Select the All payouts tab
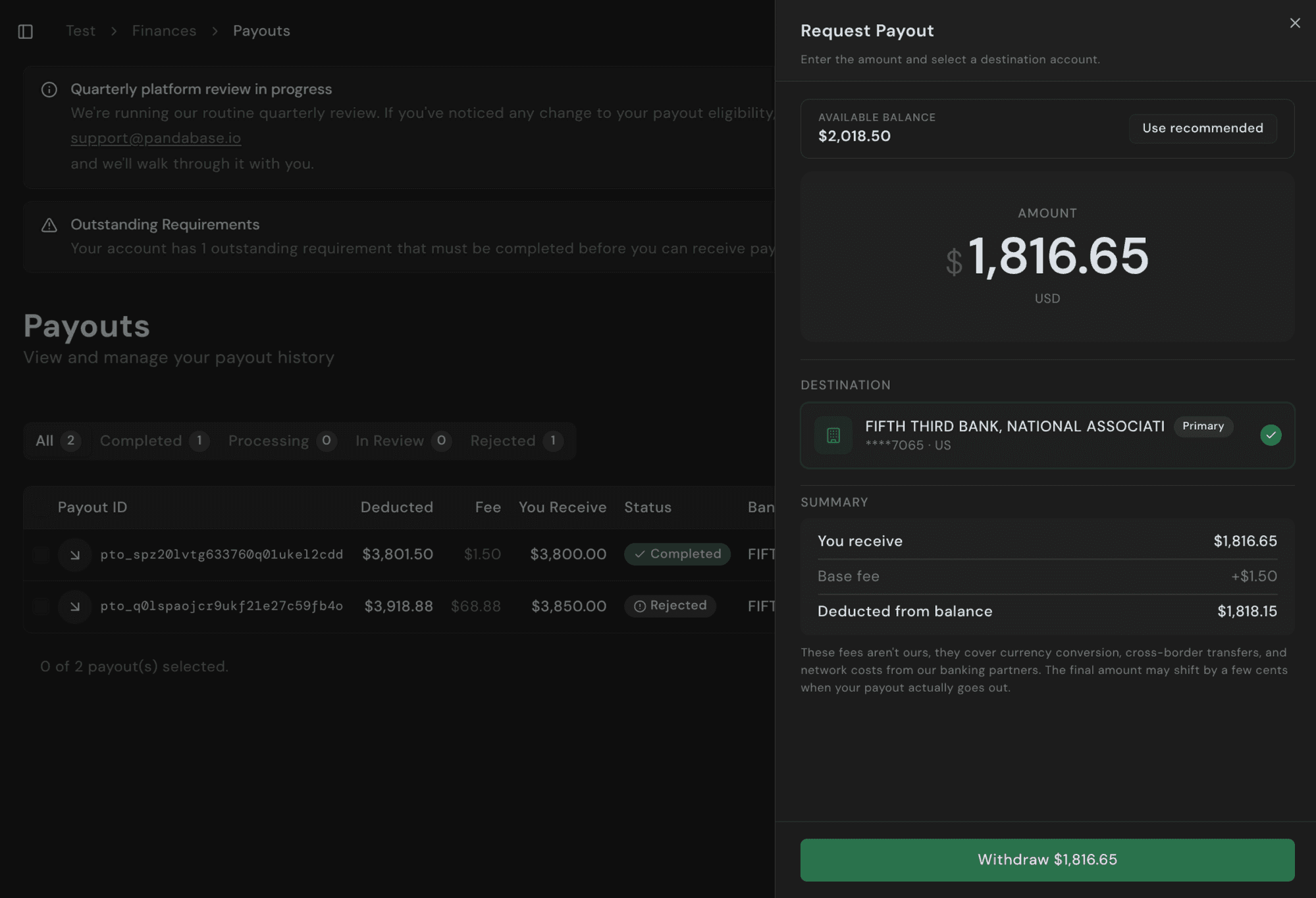This screenshot has width=1316, height=898. [x=57, y=441]
